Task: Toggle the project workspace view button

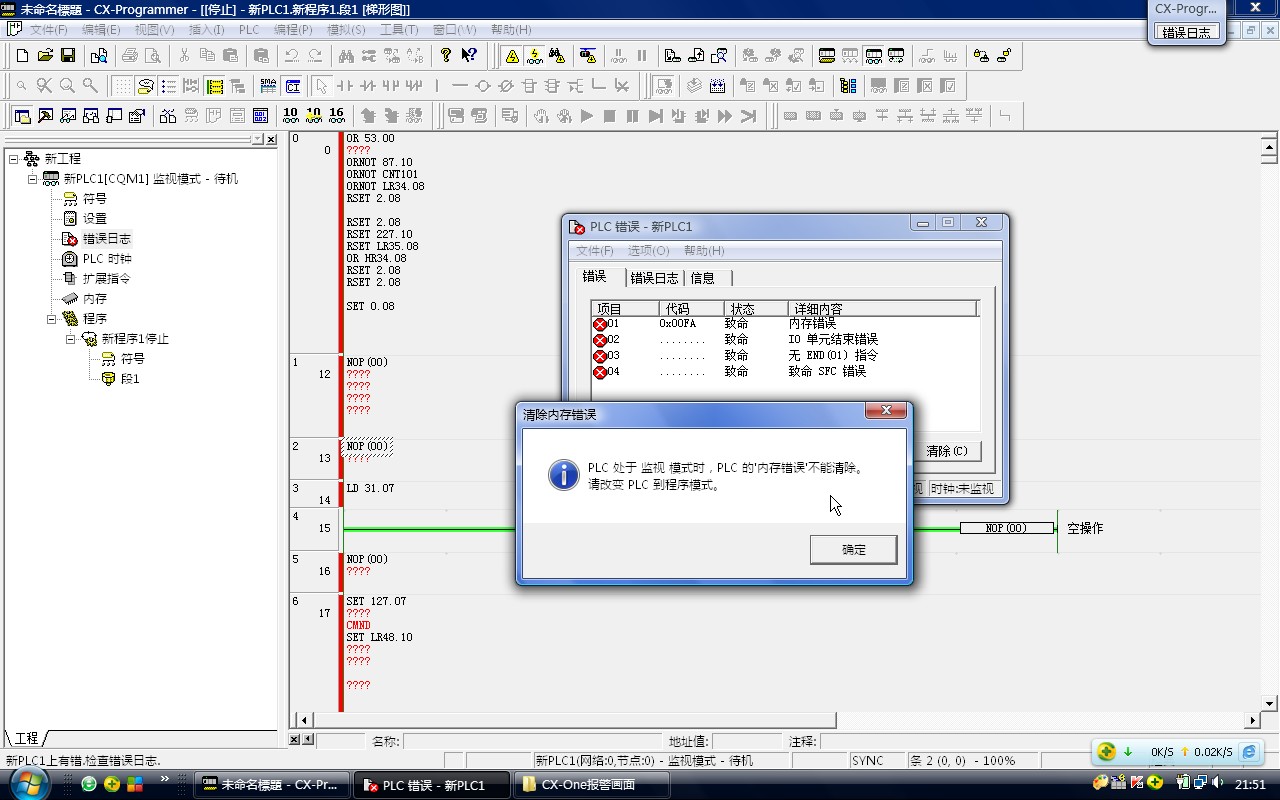Action: 22,116
